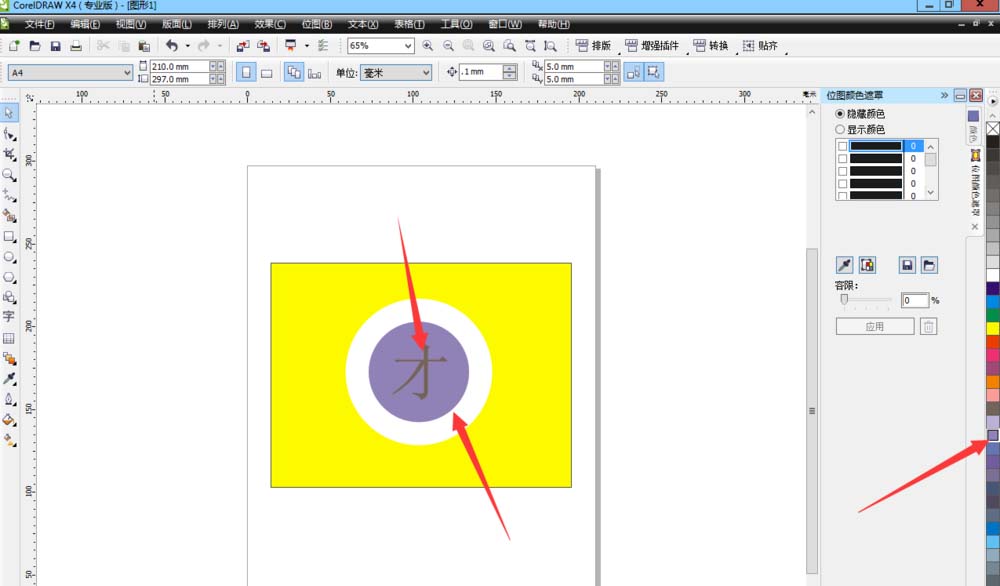Click the Edit Color icon in mask panel
Image resolution: width=1000 pixels, height=586 pixels.
[x=867, y=265]
